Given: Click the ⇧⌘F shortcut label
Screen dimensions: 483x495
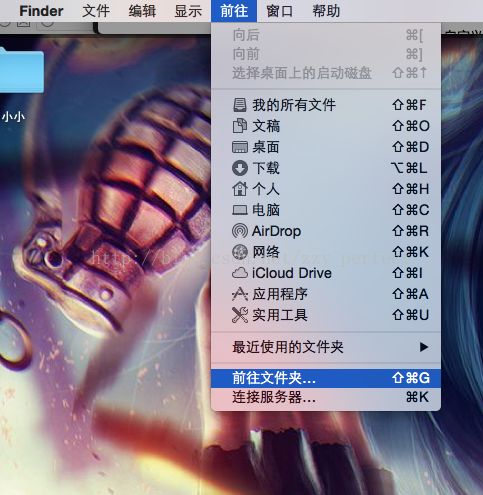Looking at the screenshot, I should point(409,105).
